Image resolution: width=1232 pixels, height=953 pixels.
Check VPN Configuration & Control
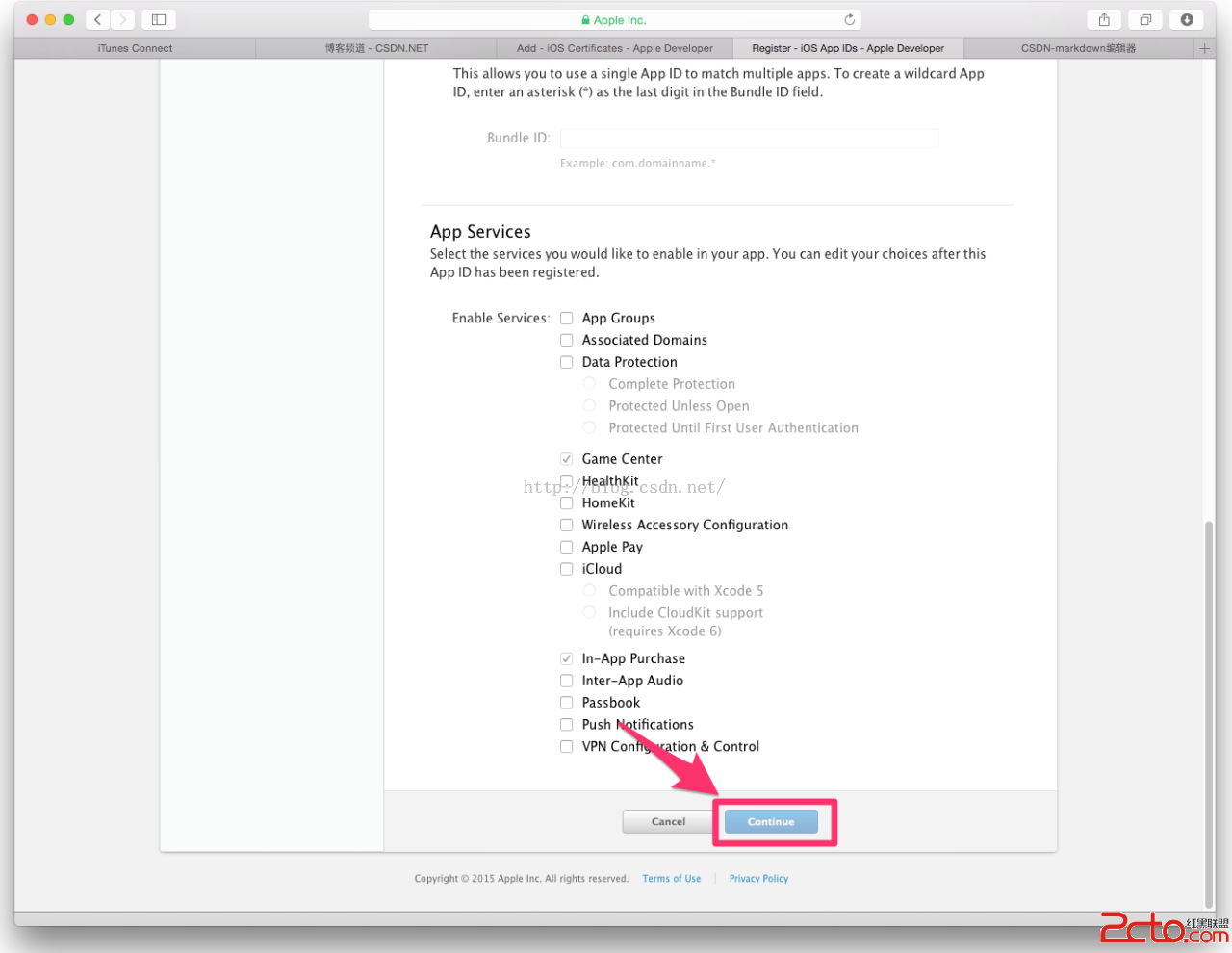point(567,747)
